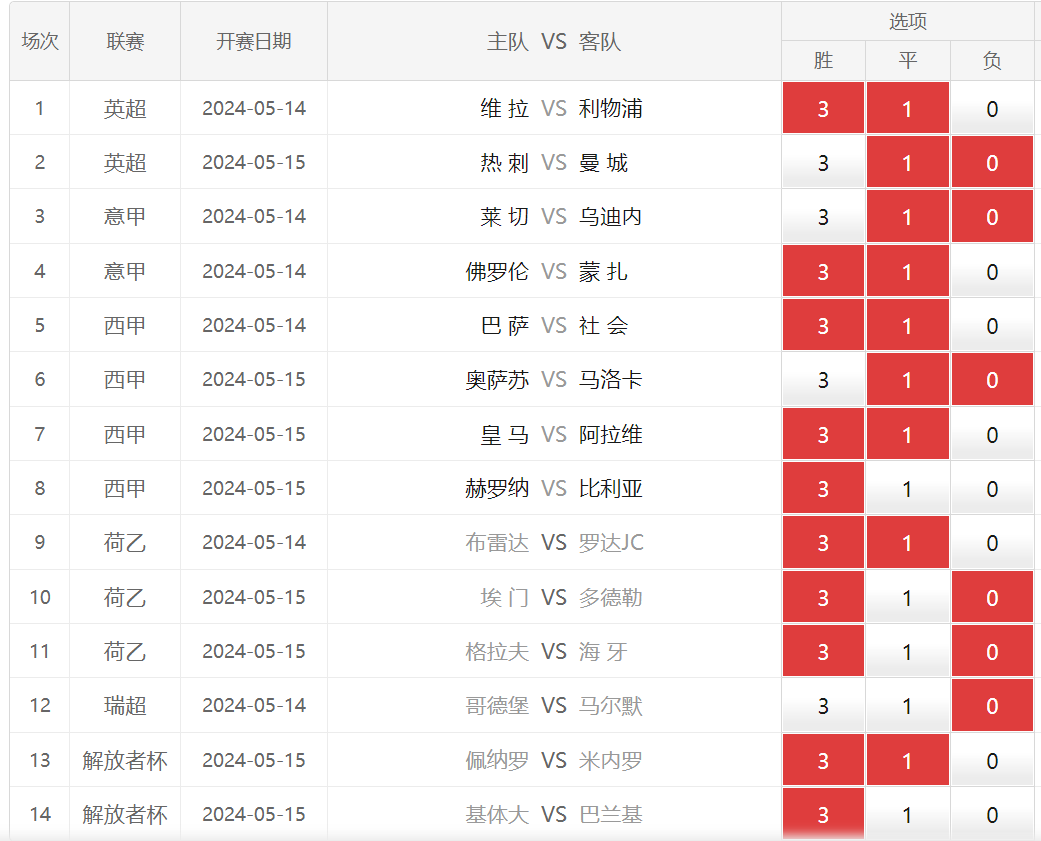1041x841 pixels.
Task: Deselect 平 (1) for 布雷达 VS 罗达JC
Action: point(908,542)
